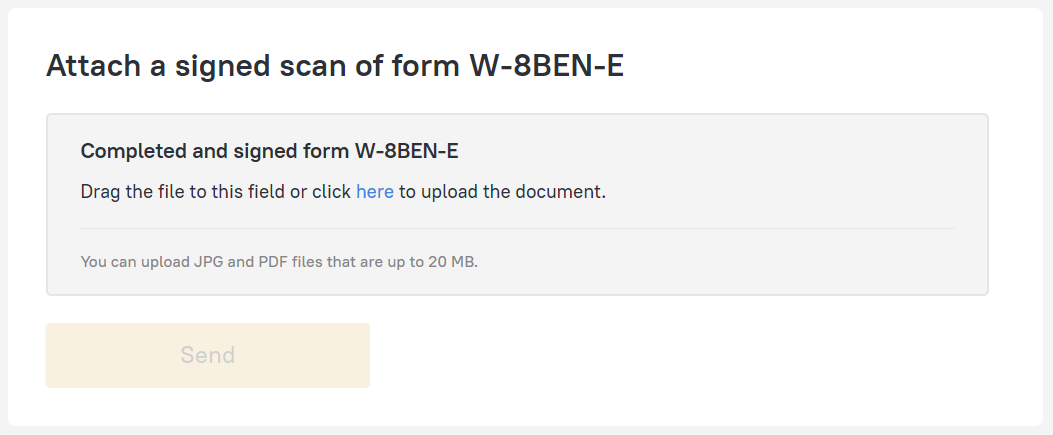The height and width of the screenshot is (435, 1053).
Task: Click the divider line inside upload field
Action: pyautogui.click(x=517, y=229)
